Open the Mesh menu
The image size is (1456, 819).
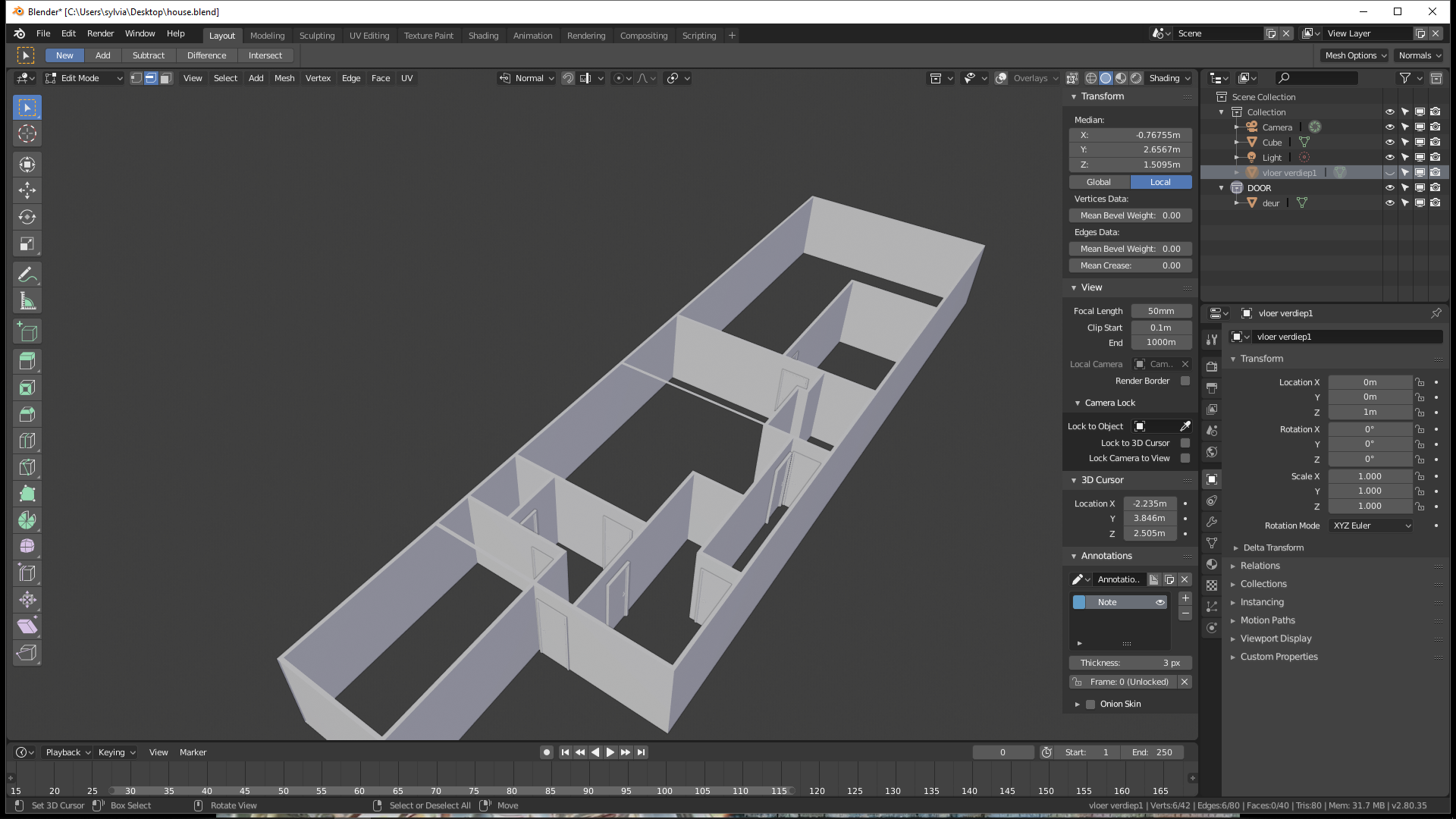tap(284, 78)
